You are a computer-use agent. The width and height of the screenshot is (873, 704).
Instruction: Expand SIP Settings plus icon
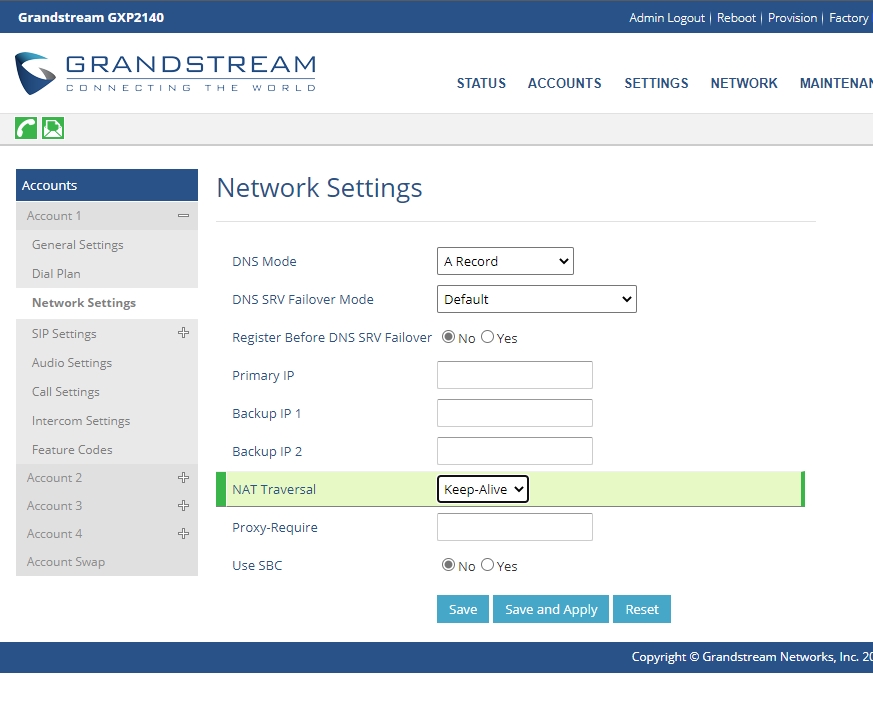pos(183,333)
